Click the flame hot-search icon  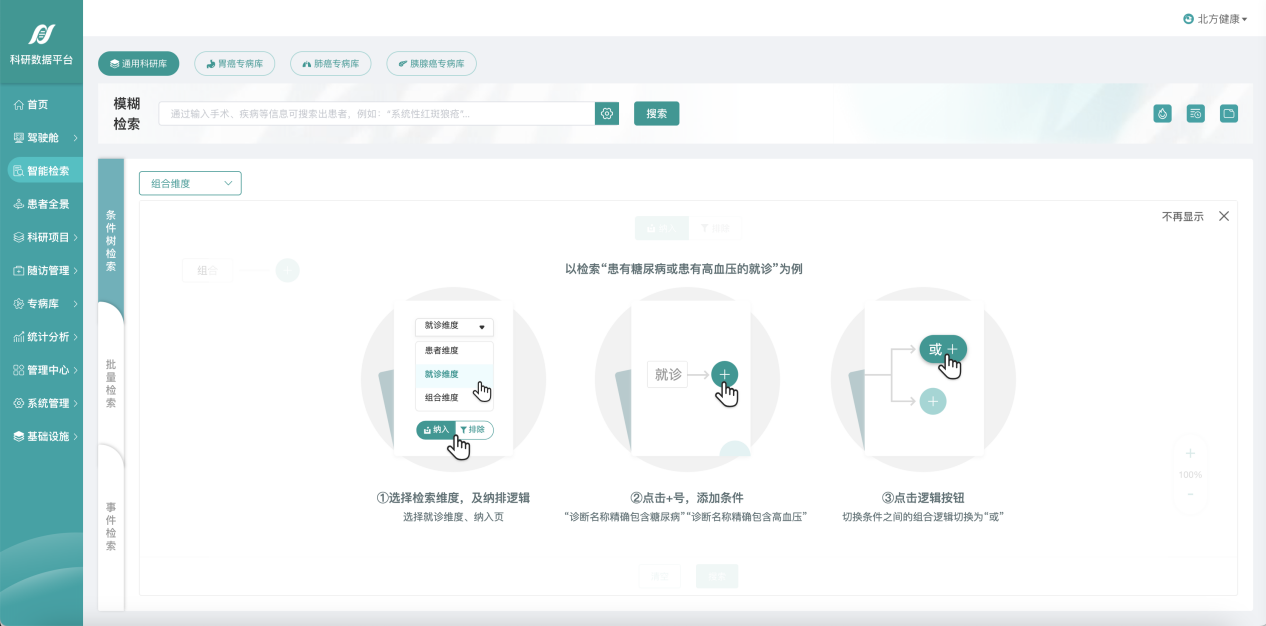click(1162, 114)
